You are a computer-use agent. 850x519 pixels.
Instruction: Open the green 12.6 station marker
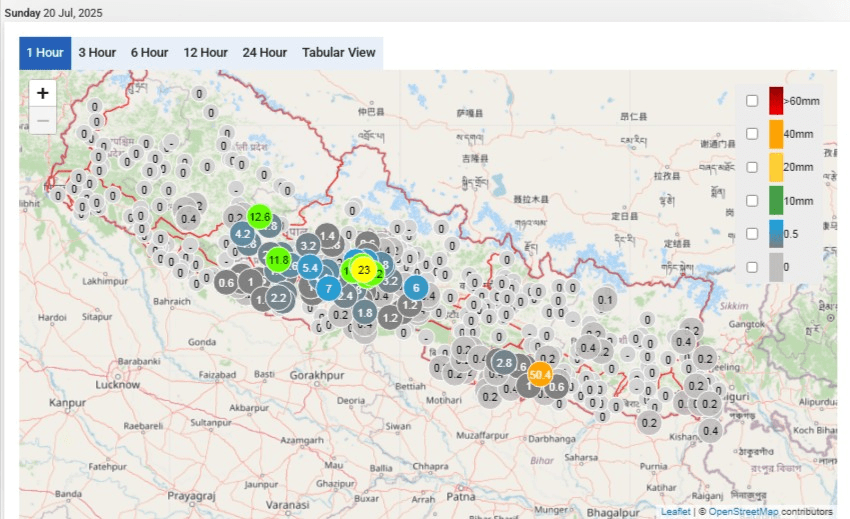(x=260, y=216)
